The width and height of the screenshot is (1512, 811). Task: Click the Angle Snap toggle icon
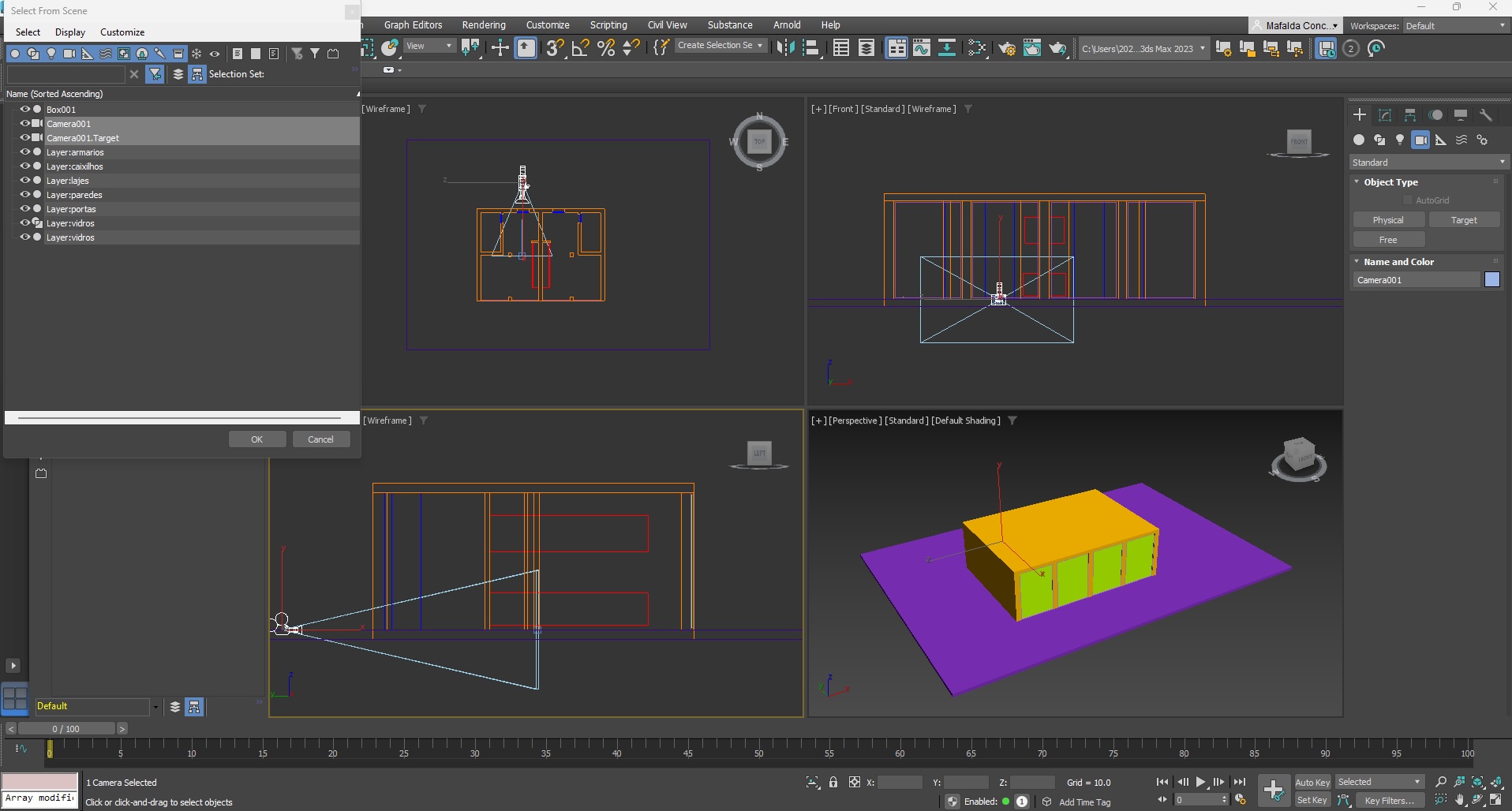pyautogui.click(x=580, y=48)
